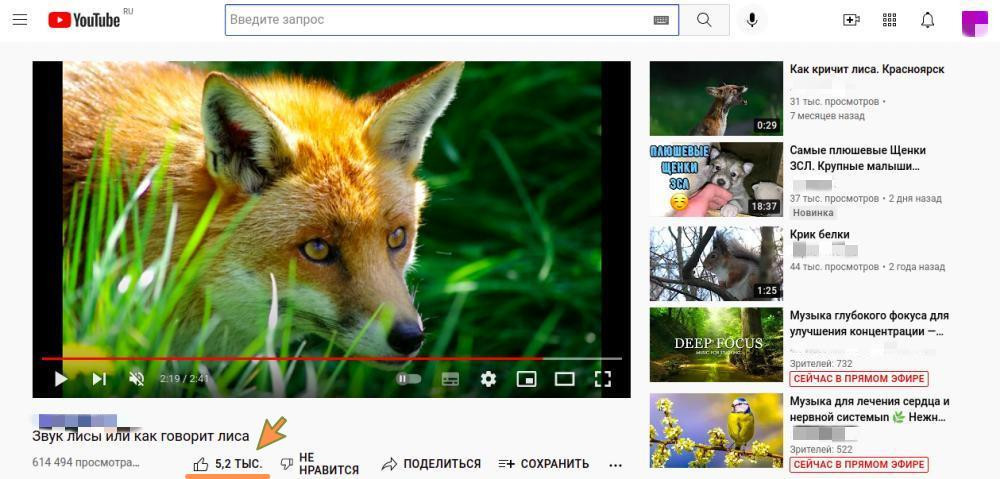The width and height of the screenshot is (1000, 479).
Task: Click the red video progress bar
Action: coord(300,357)
